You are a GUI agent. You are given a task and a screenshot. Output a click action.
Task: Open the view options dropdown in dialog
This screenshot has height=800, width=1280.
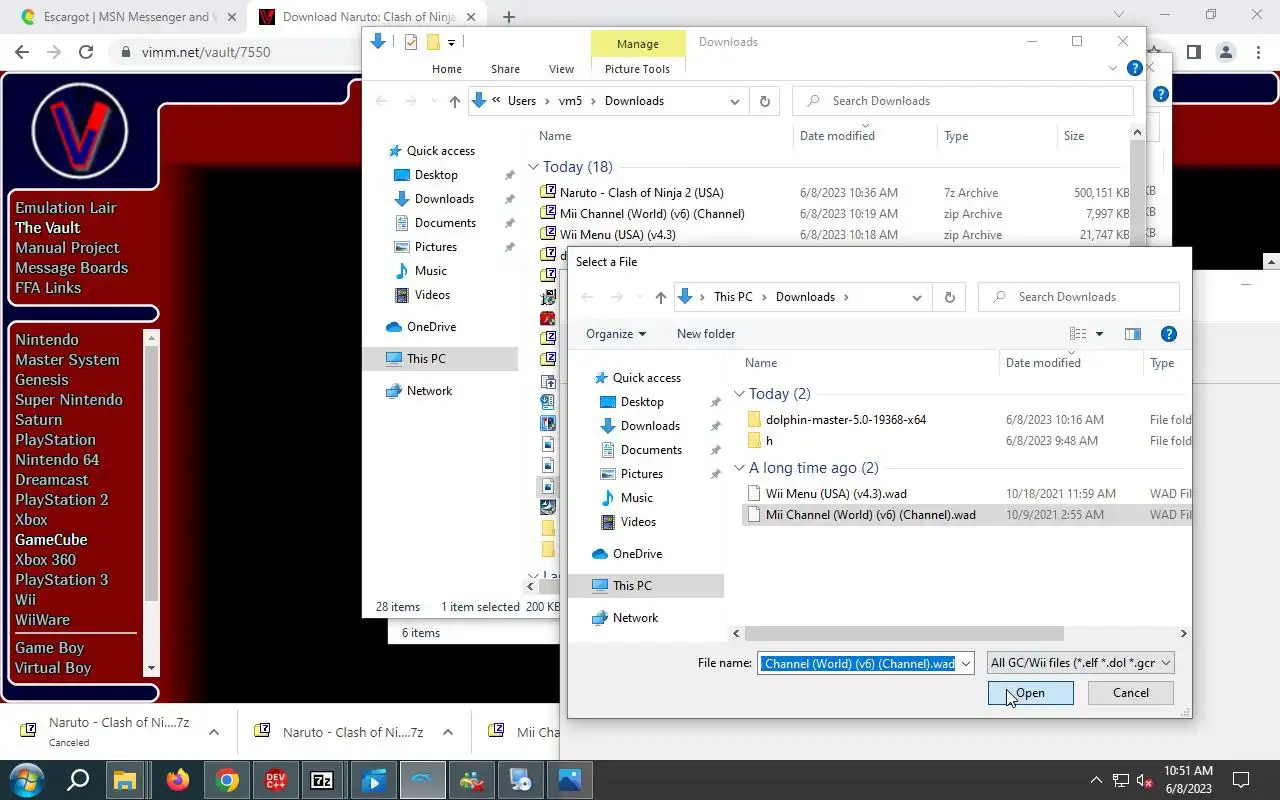coord(1099,334)
